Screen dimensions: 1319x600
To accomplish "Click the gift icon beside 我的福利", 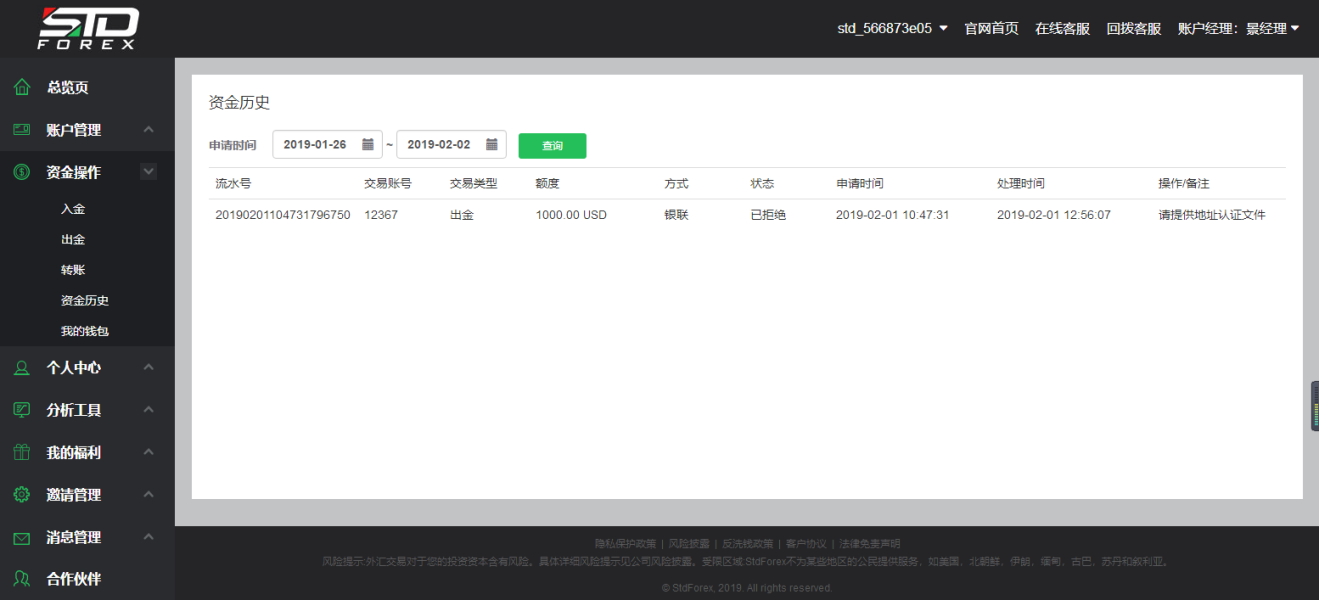I will coord(21,452).
